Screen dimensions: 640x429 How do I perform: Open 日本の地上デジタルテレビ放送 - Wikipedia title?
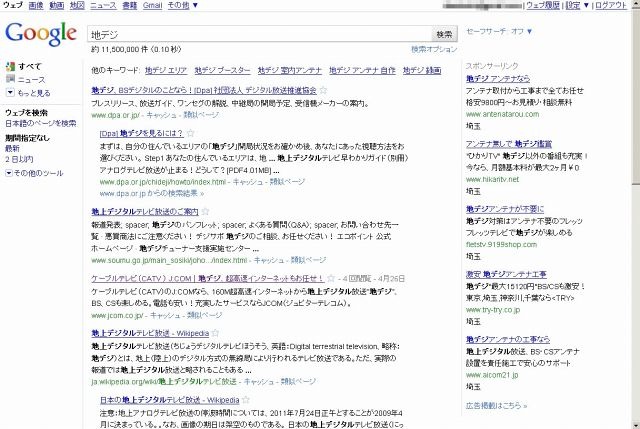click(170, 400)
